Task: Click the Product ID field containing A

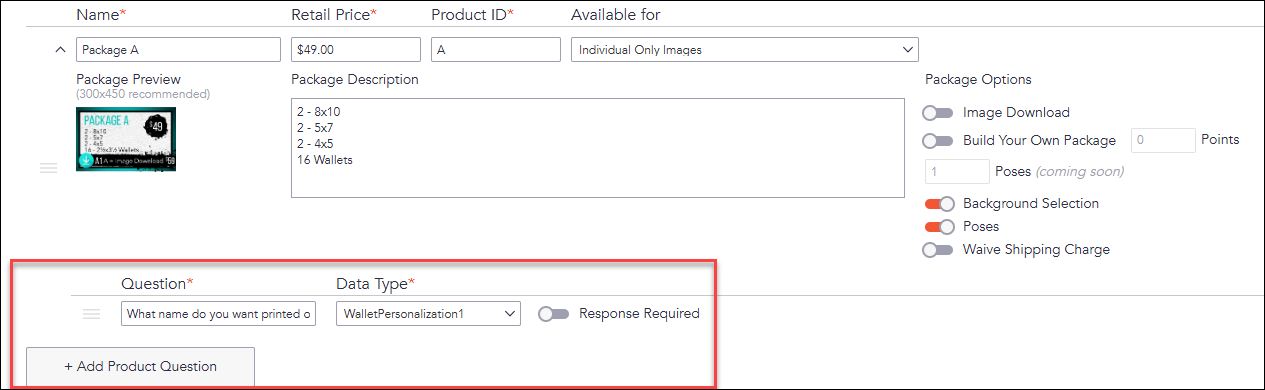Action: point(496,49)
